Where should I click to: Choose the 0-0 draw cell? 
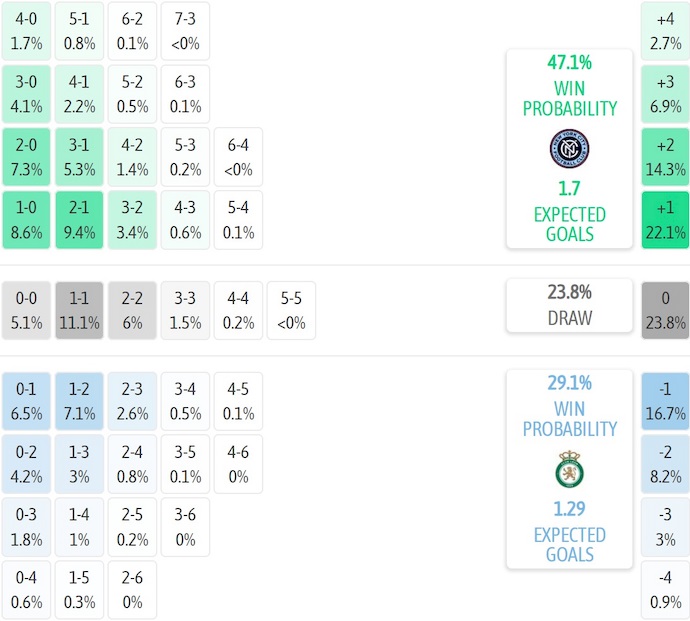click(x=26, y=310)
